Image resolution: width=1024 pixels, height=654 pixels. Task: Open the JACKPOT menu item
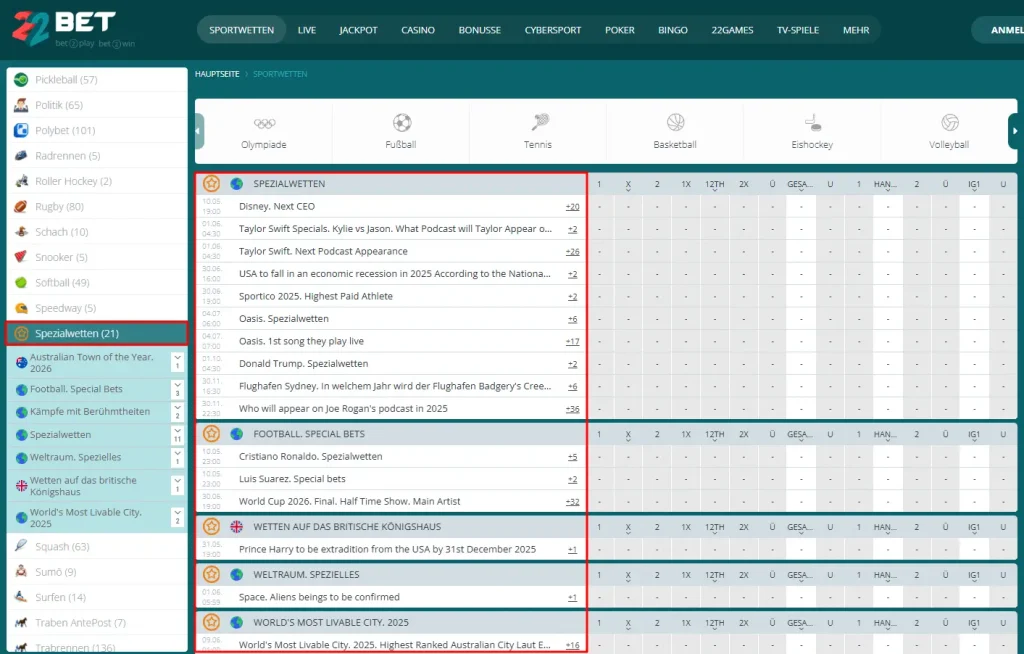(359, 30)
